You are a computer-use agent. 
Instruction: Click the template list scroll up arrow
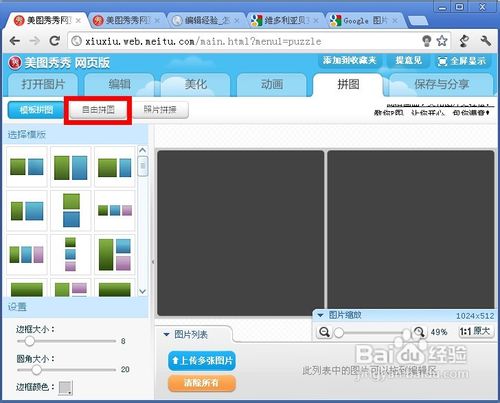143,150
